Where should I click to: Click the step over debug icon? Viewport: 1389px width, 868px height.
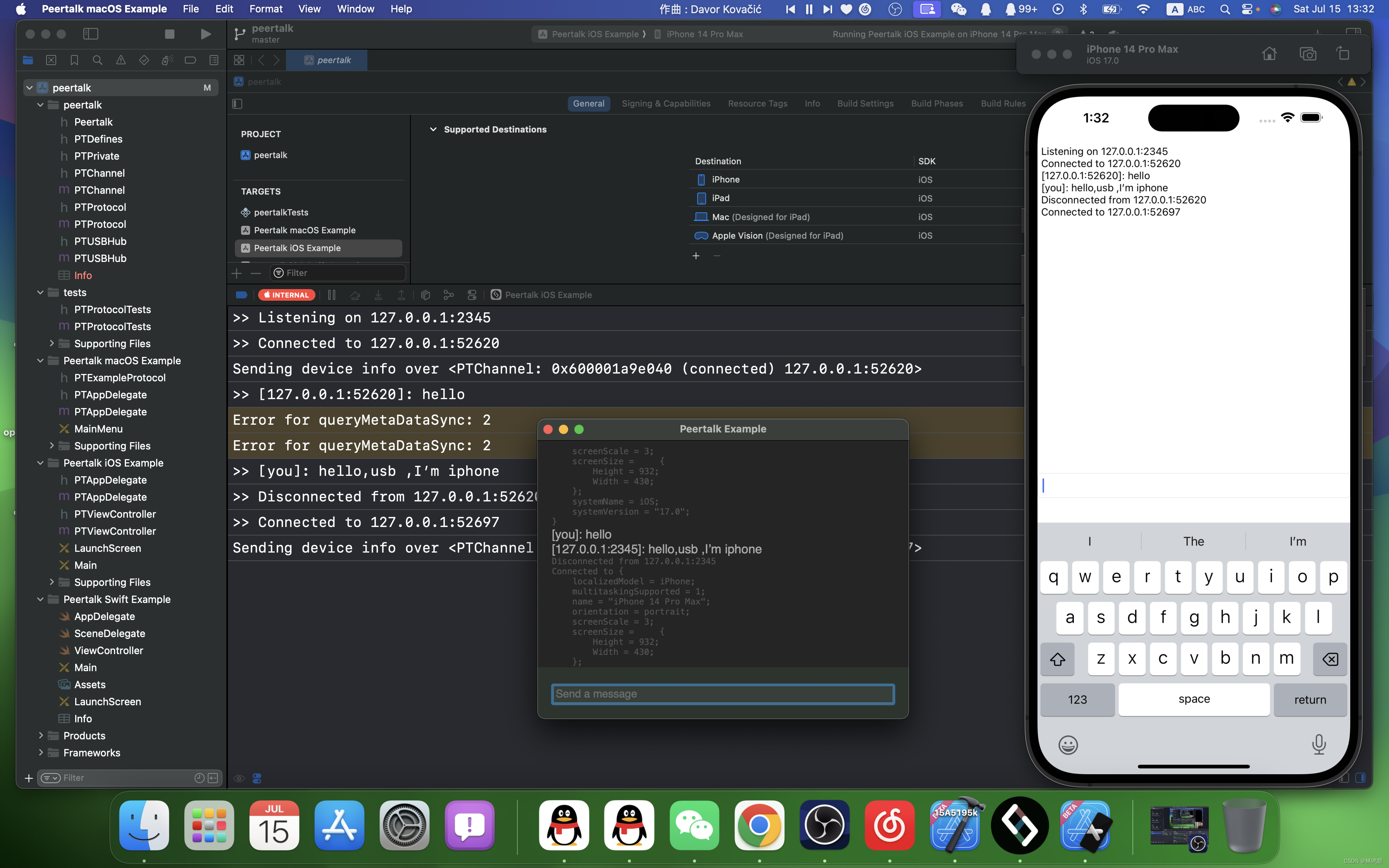pos(355,295)
